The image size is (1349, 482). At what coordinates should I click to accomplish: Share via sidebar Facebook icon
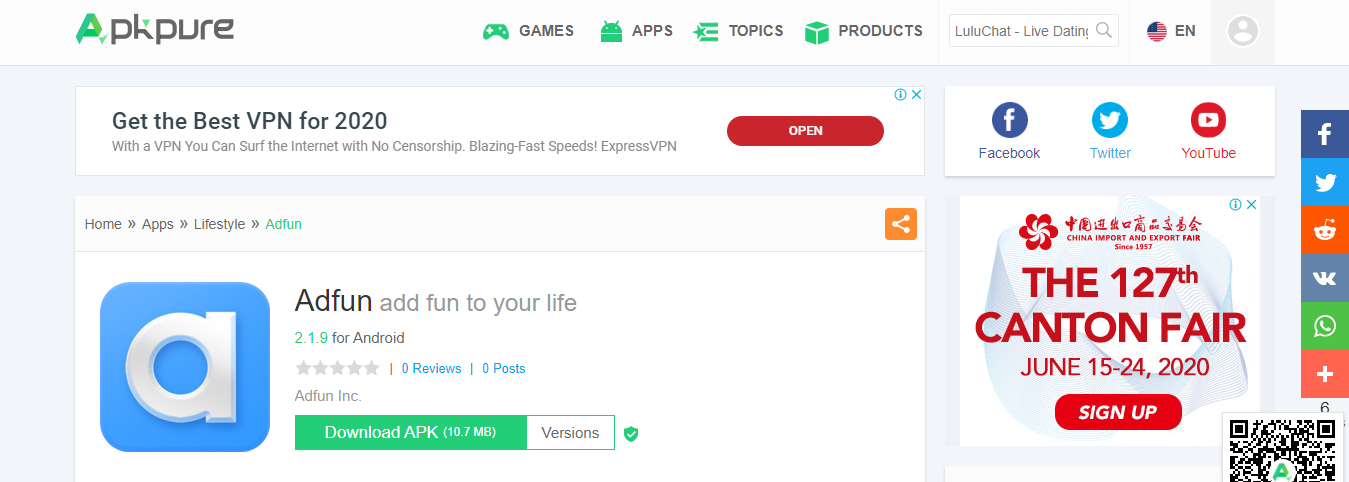(x=1325, y=134)
